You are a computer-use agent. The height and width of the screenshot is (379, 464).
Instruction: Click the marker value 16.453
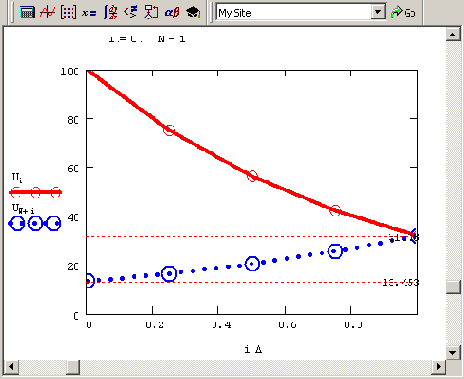click(x=400, y=283)
